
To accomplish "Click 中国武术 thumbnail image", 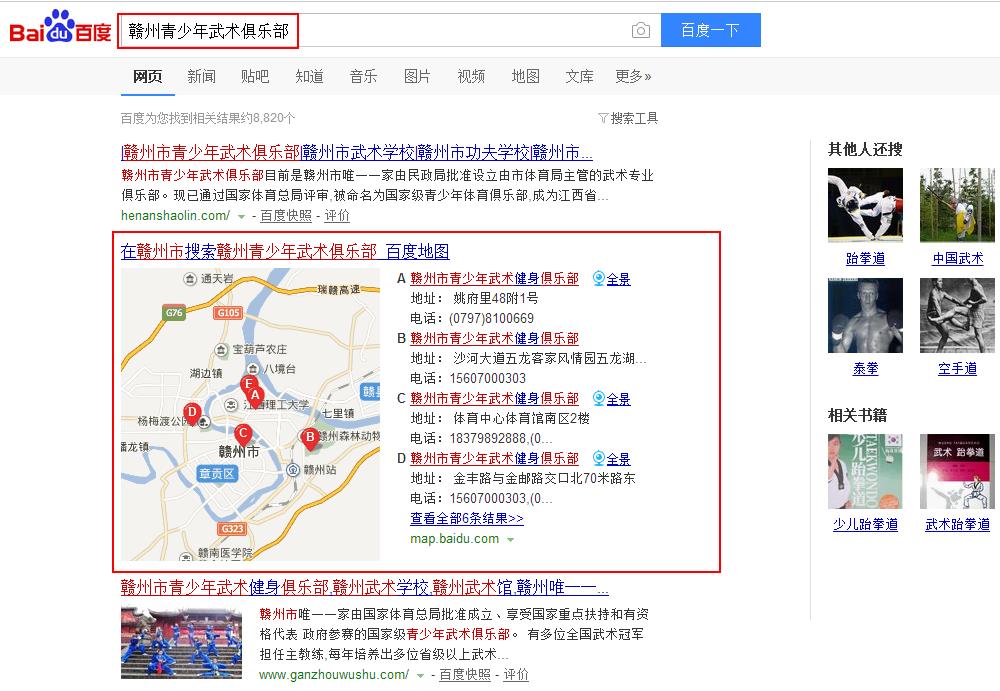I will click(957, 205).
